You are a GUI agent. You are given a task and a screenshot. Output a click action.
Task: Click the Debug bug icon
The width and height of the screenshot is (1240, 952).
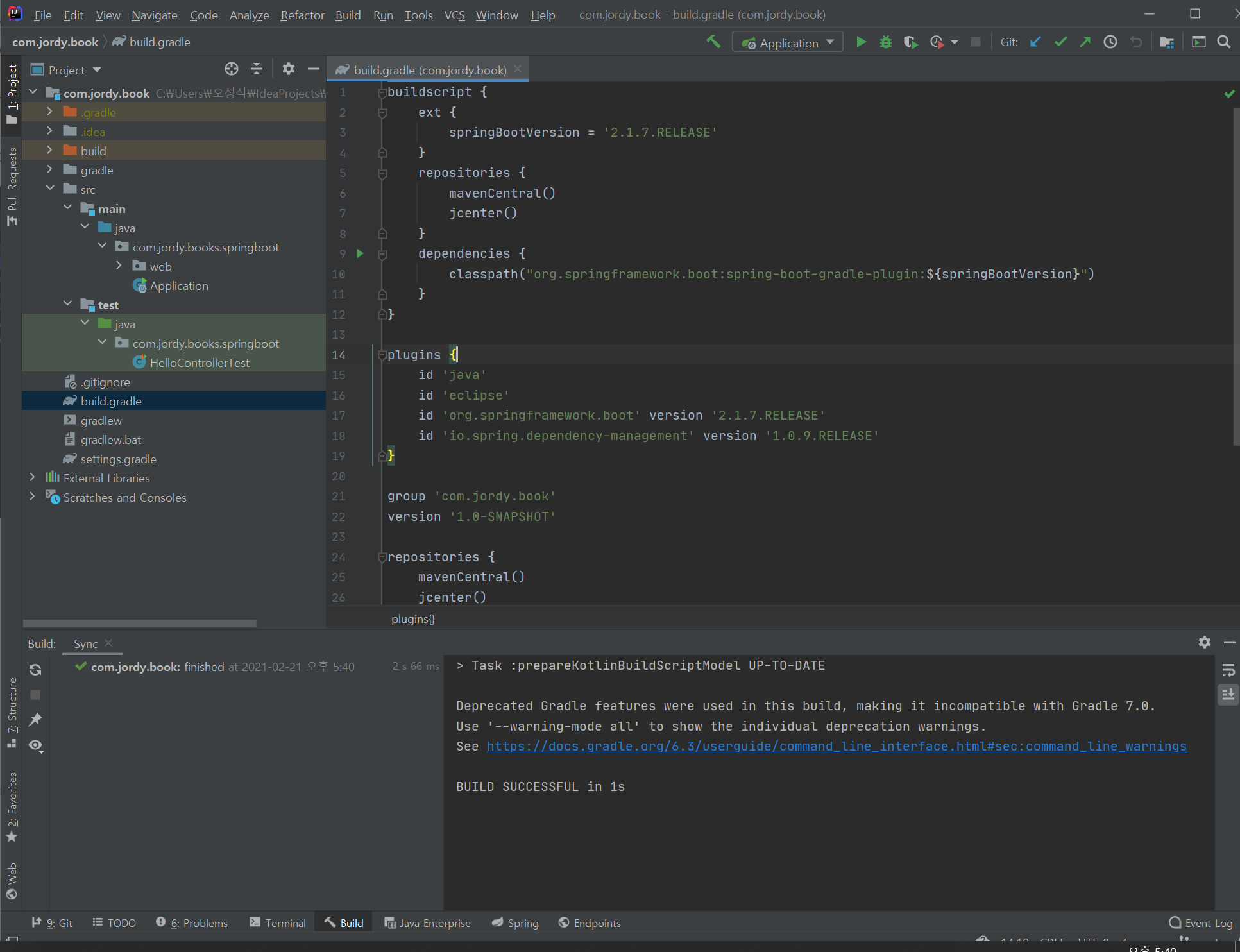point(886,42)
